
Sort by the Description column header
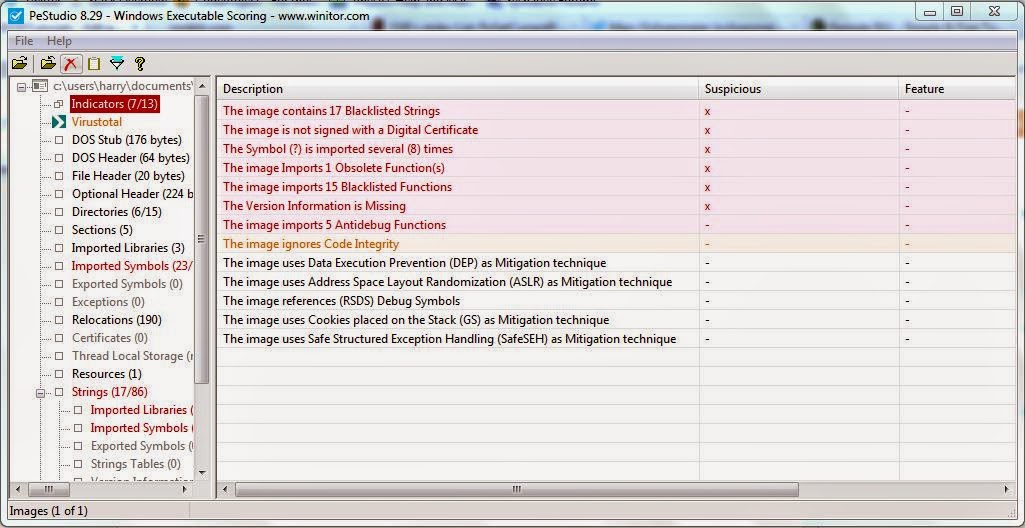(458, 89)
